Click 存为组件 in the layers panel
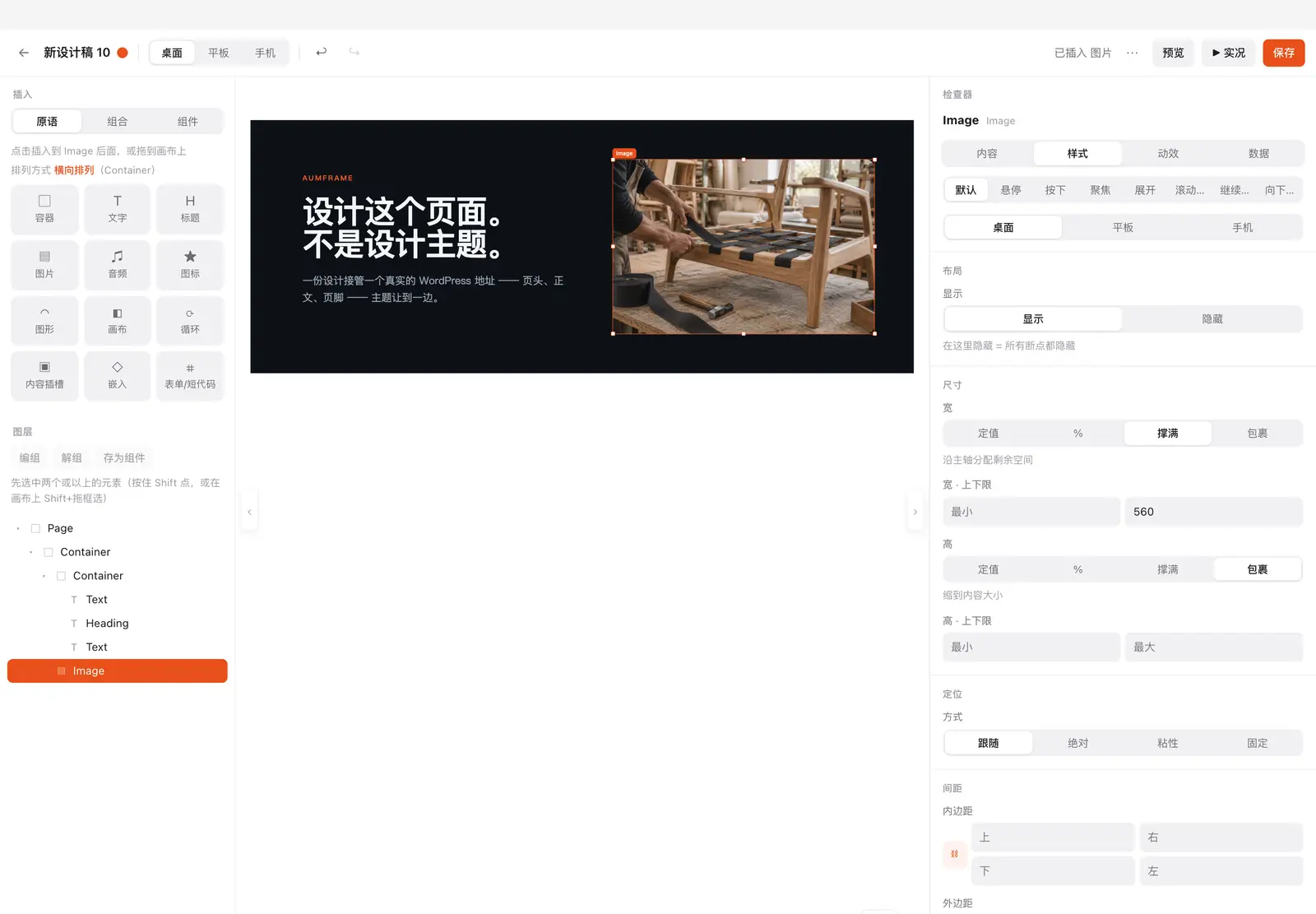Screen dimensions: 1316x914 (x=124, y=458)
